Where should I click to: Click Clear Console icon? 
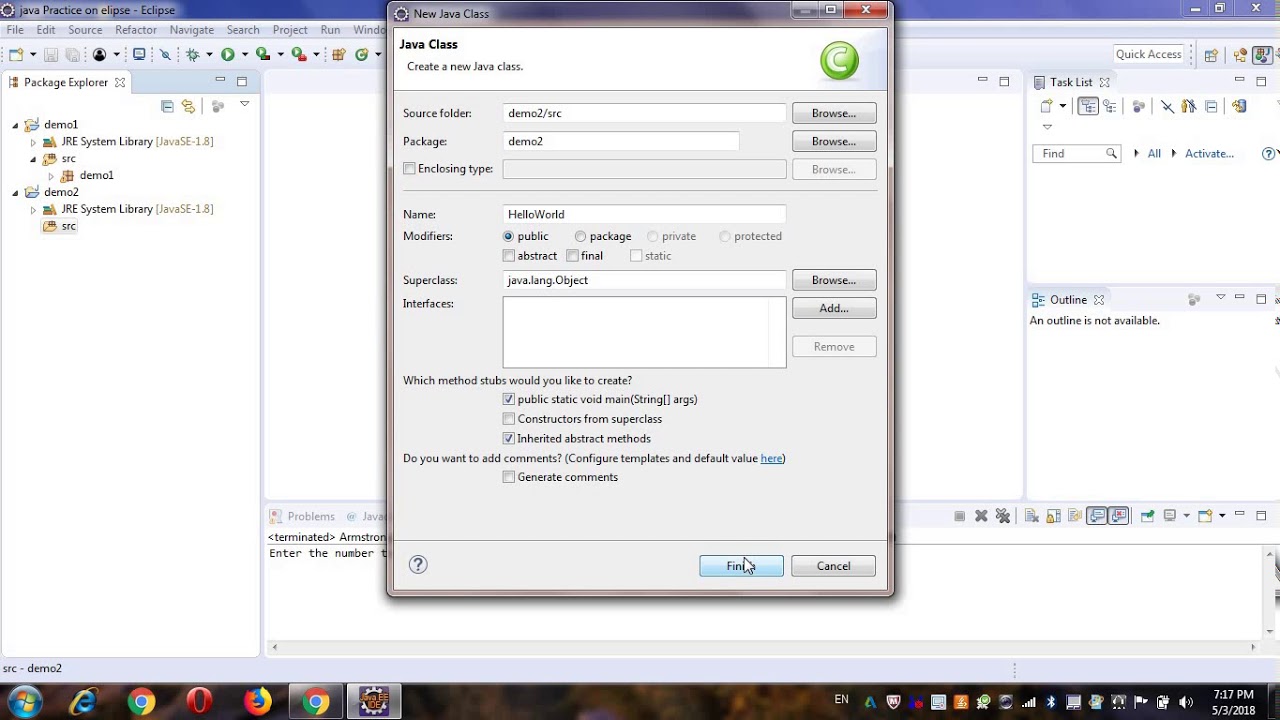(1032, 516)
